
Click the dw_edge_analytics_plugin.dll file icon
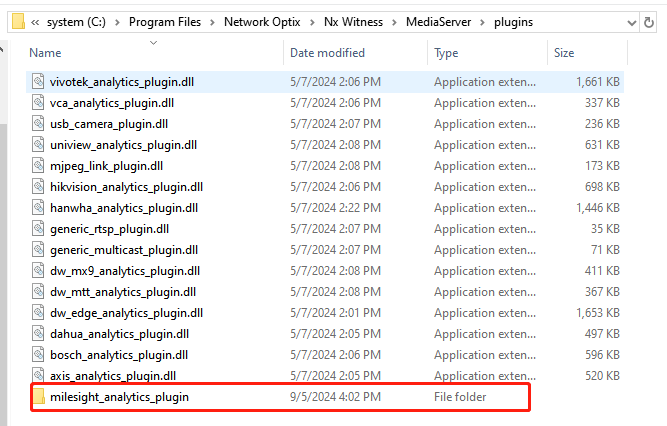(38, 313)
